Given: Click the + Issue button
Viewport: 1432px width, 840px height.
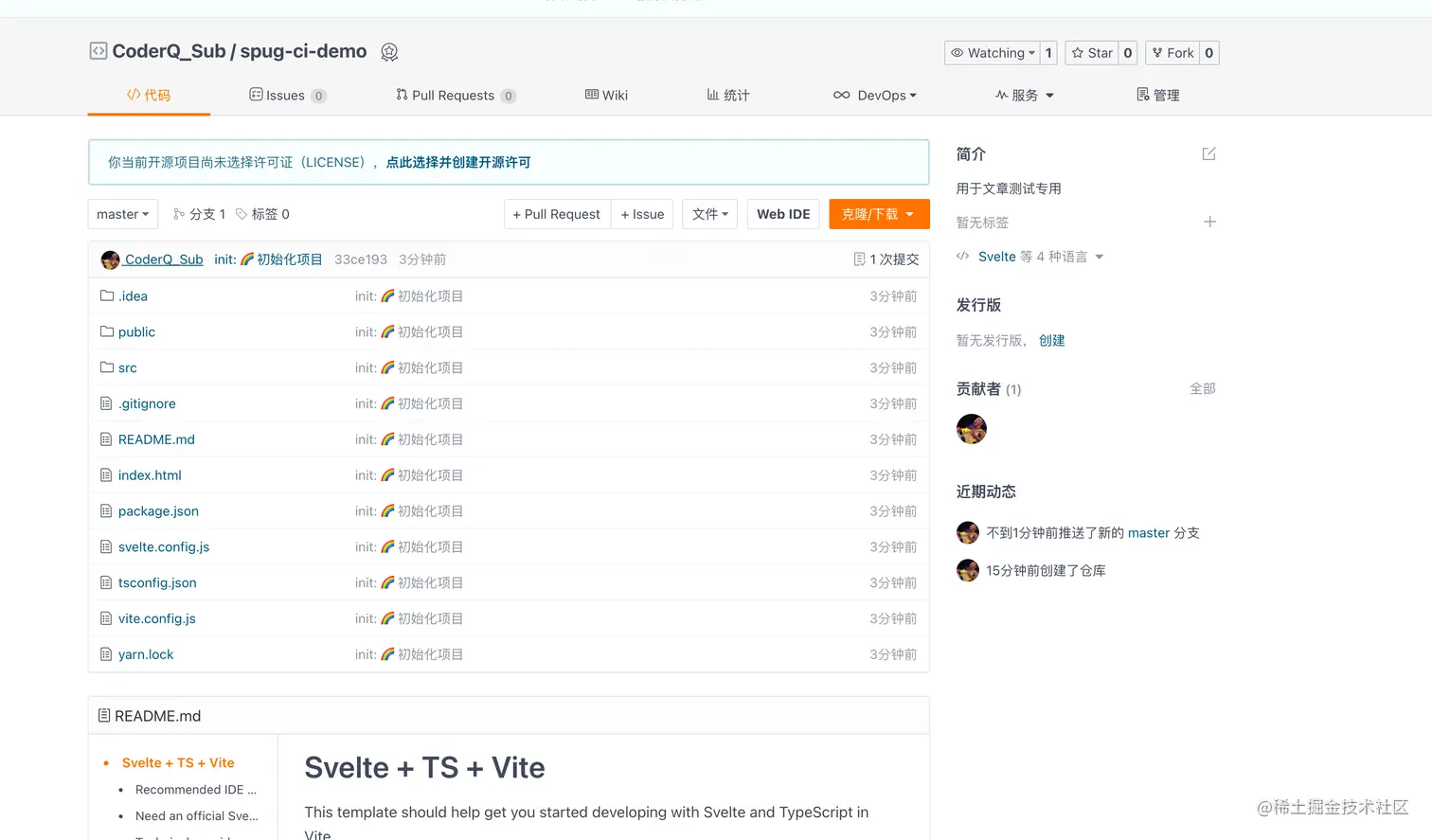Looking at the screenshot, I should pyautogui.click(x=642, y=214).
